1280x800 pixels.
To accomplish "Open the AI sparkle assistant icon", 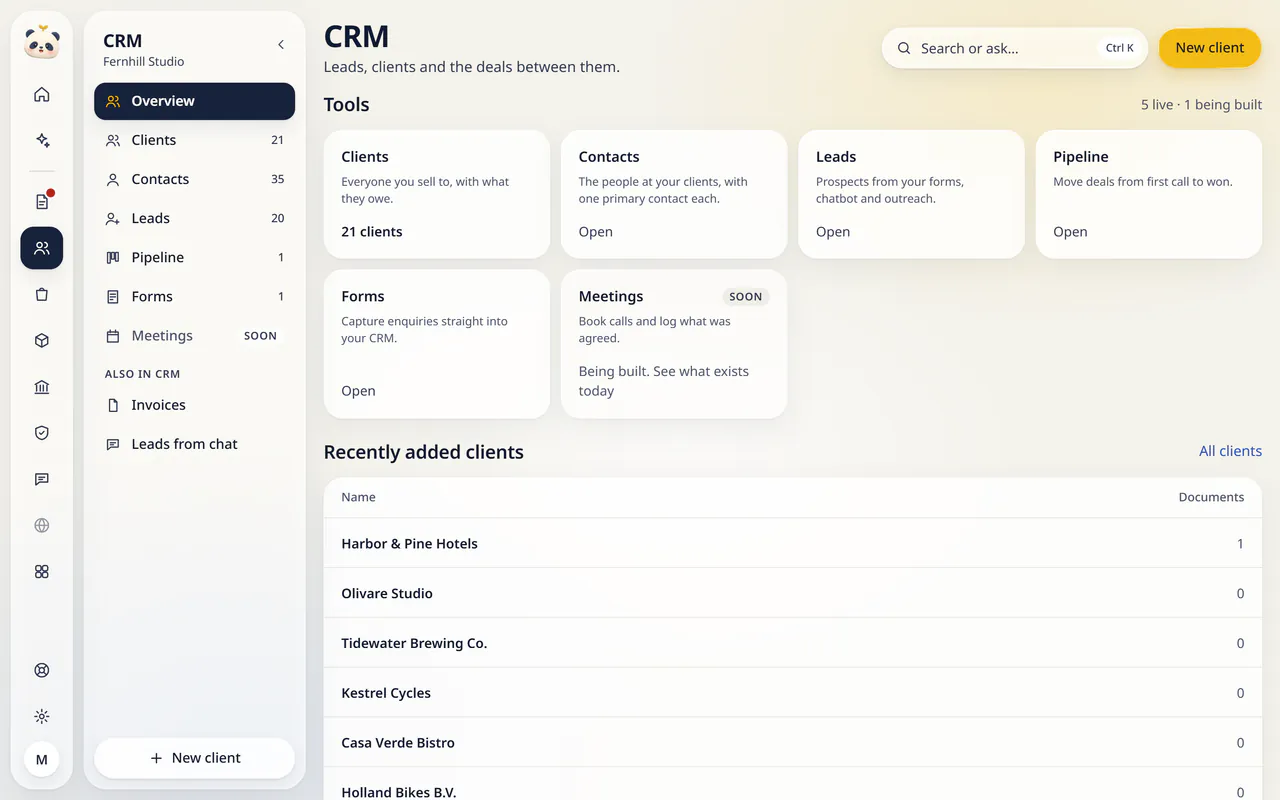I will 42,141.
